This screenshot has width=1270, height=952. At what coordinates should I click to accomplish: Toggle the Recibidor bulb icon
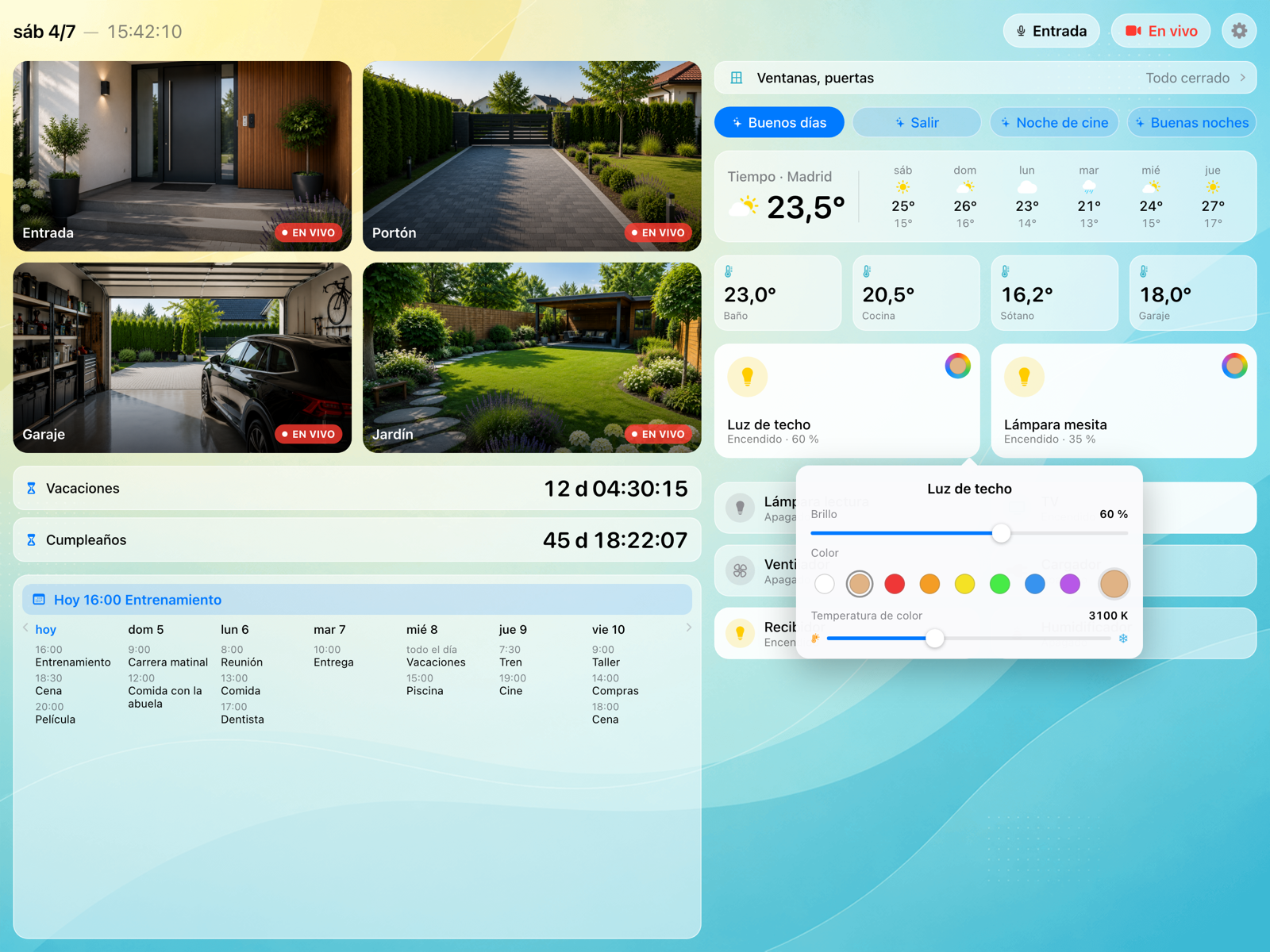pyautogui.click(x=741, y=632)
